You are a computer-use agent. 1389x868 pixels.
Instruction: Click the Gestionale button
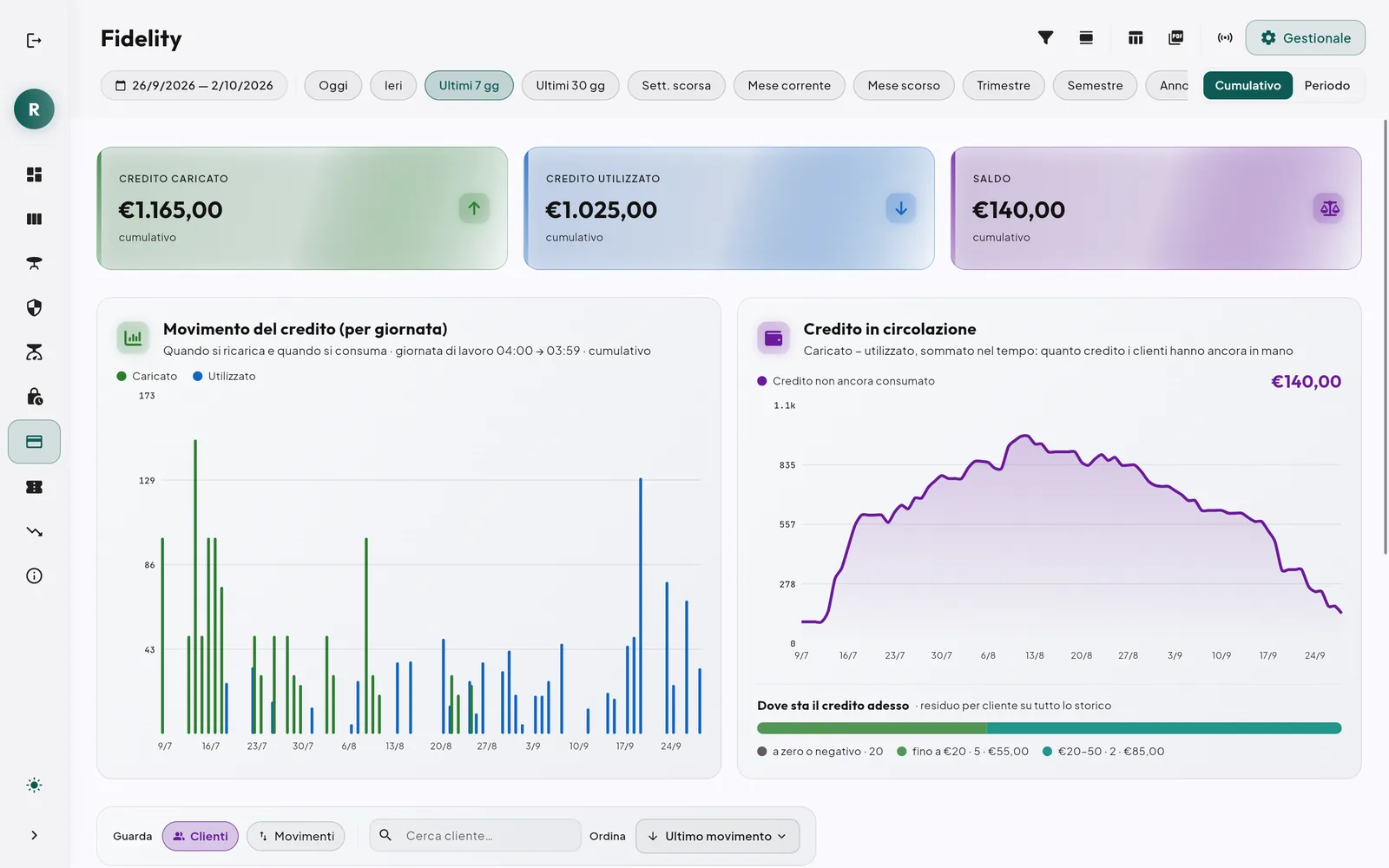click(x=1305, y=37)
